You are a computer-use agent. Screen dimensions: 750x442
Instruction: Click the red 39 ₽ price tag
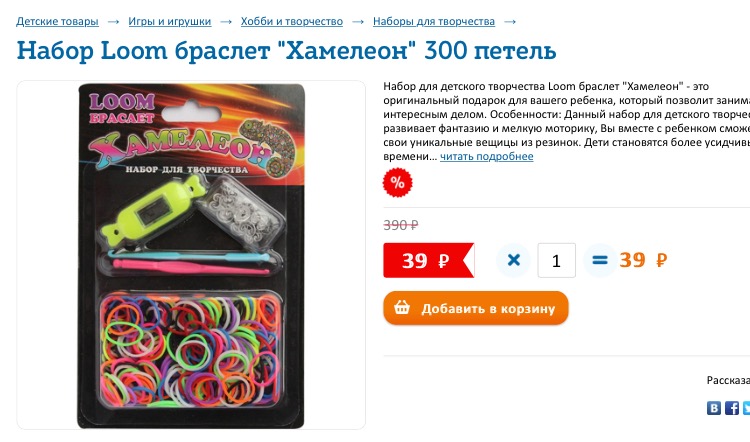(x=429, y=260)
